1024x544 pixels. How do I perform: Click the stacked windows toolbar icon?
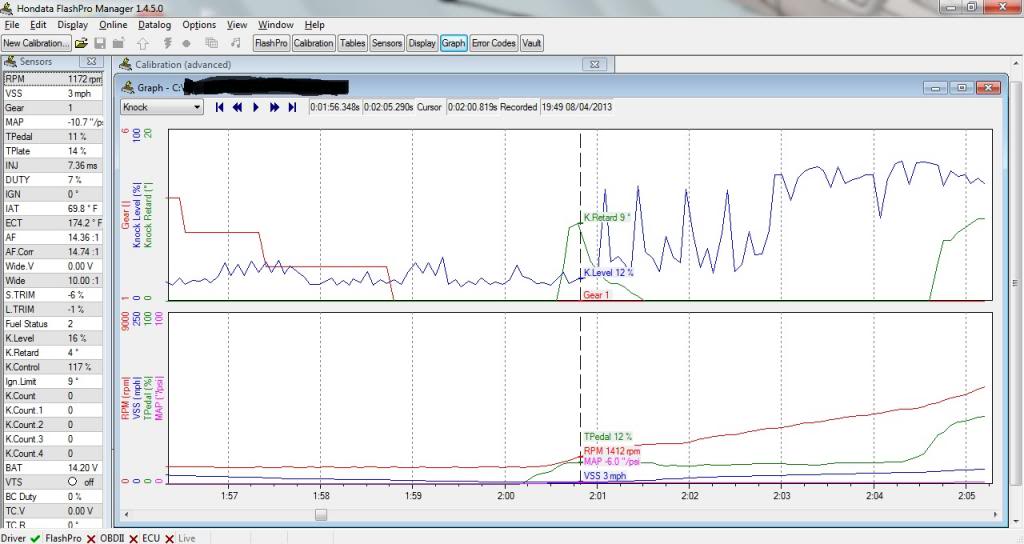pos(212,43)
